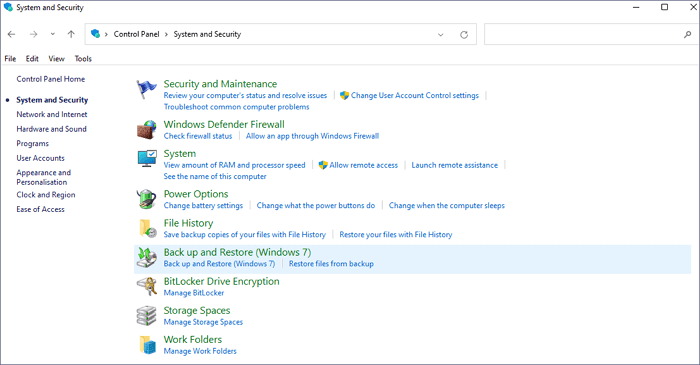Go to Control Panel Home
700x365 pixels.
(x=51, y=79)
